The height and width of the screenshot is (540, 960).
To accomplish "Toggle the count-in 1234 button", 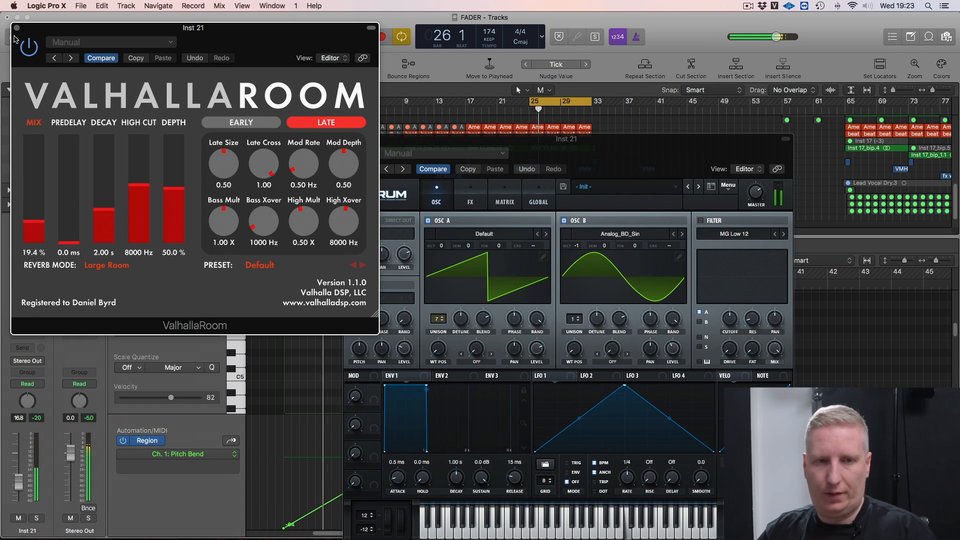I will (x=617, y=37).
